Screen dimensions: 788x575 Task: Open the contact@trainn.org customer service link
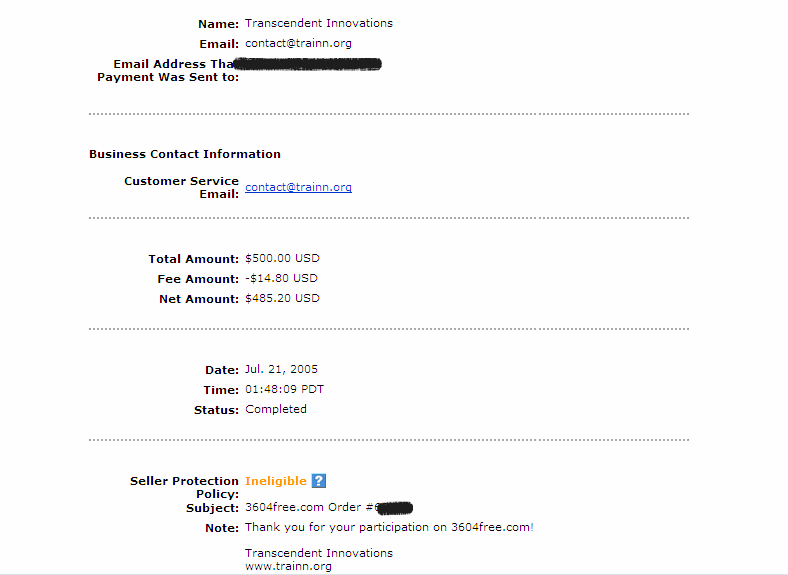point(299,187)
